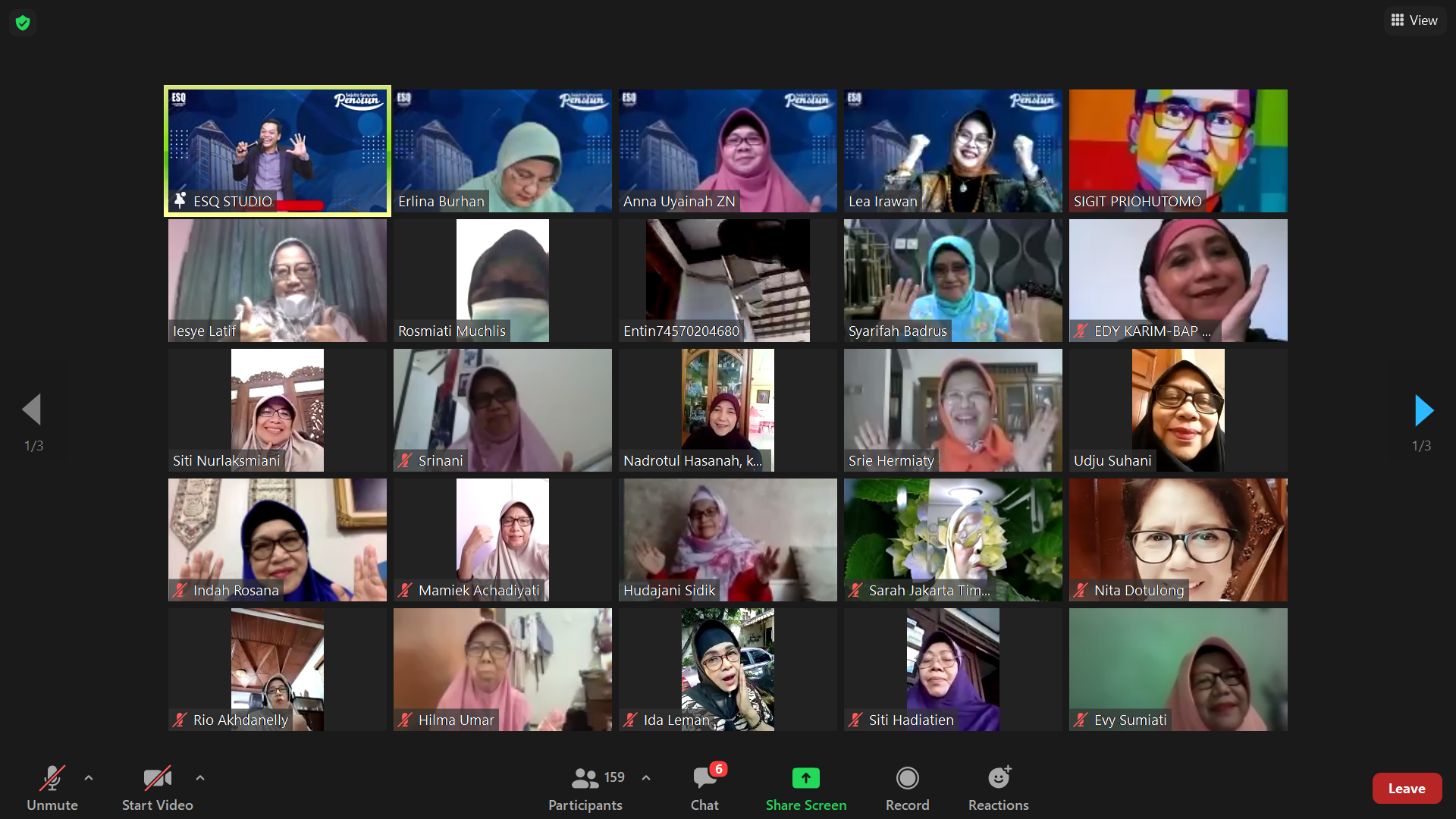Image resolution: width=1456 pixels, height=819 pixels.
Task: Open the Reactions emoji menu
Action: click(998, 778)
